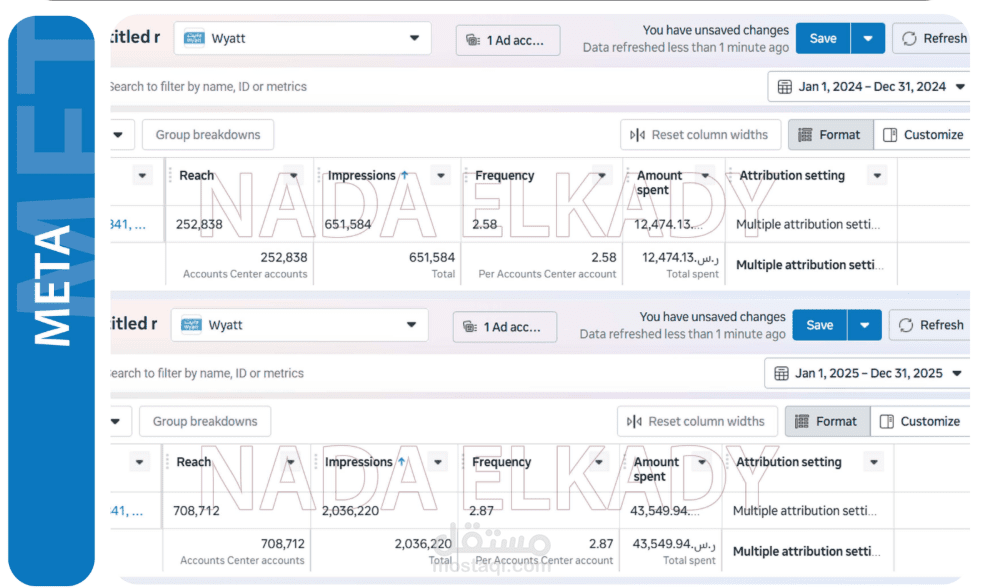984x588 pixels.
Task: Open the Amount spent column menu arrow in the 2024 table
Action: pyautogui.click(x=705, y=176)
